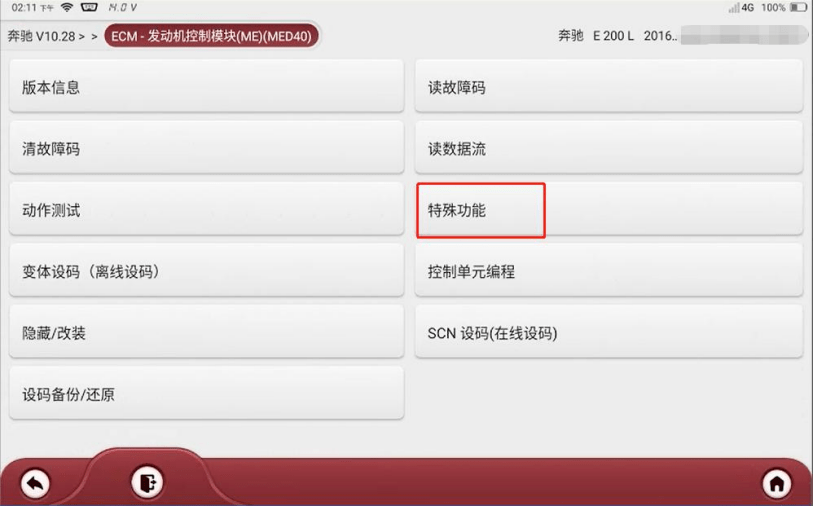Tap the back arrow icon
The image size is (813, 506).
click(x=35, y=483)
